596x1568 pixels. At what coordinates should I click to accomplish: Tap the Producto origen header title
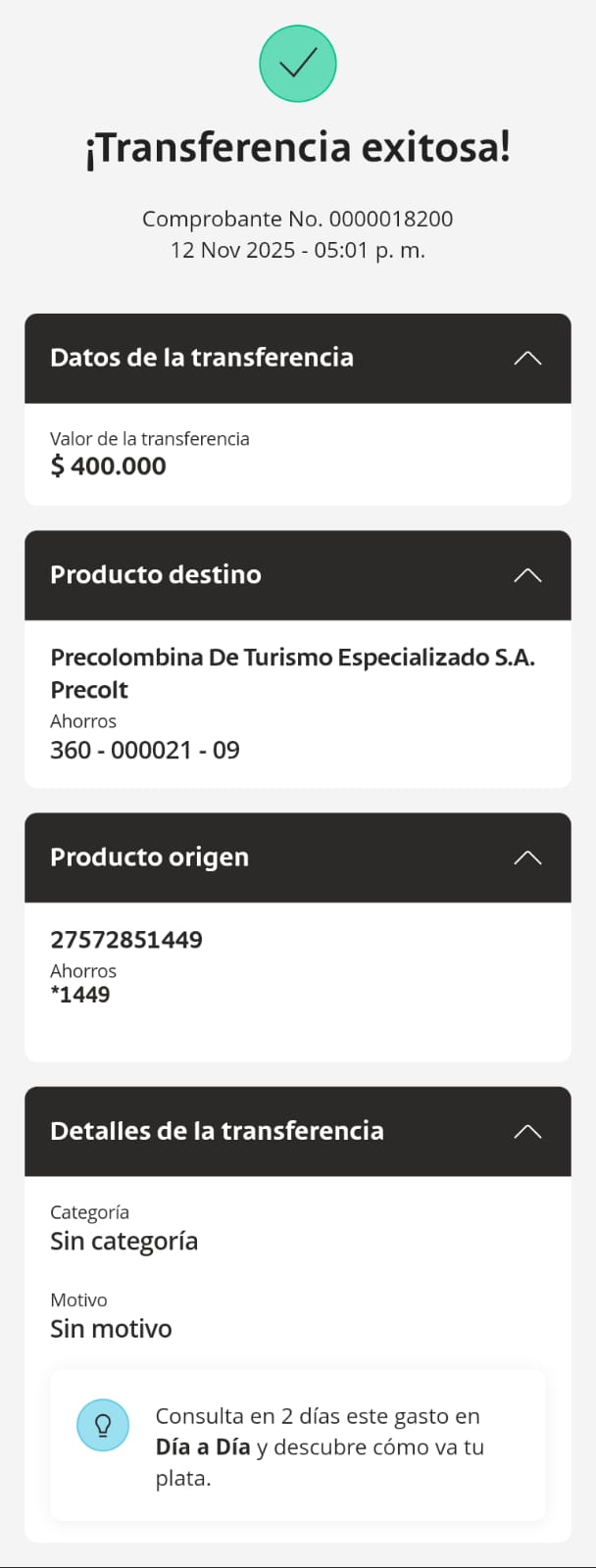[x=149, y=857]
